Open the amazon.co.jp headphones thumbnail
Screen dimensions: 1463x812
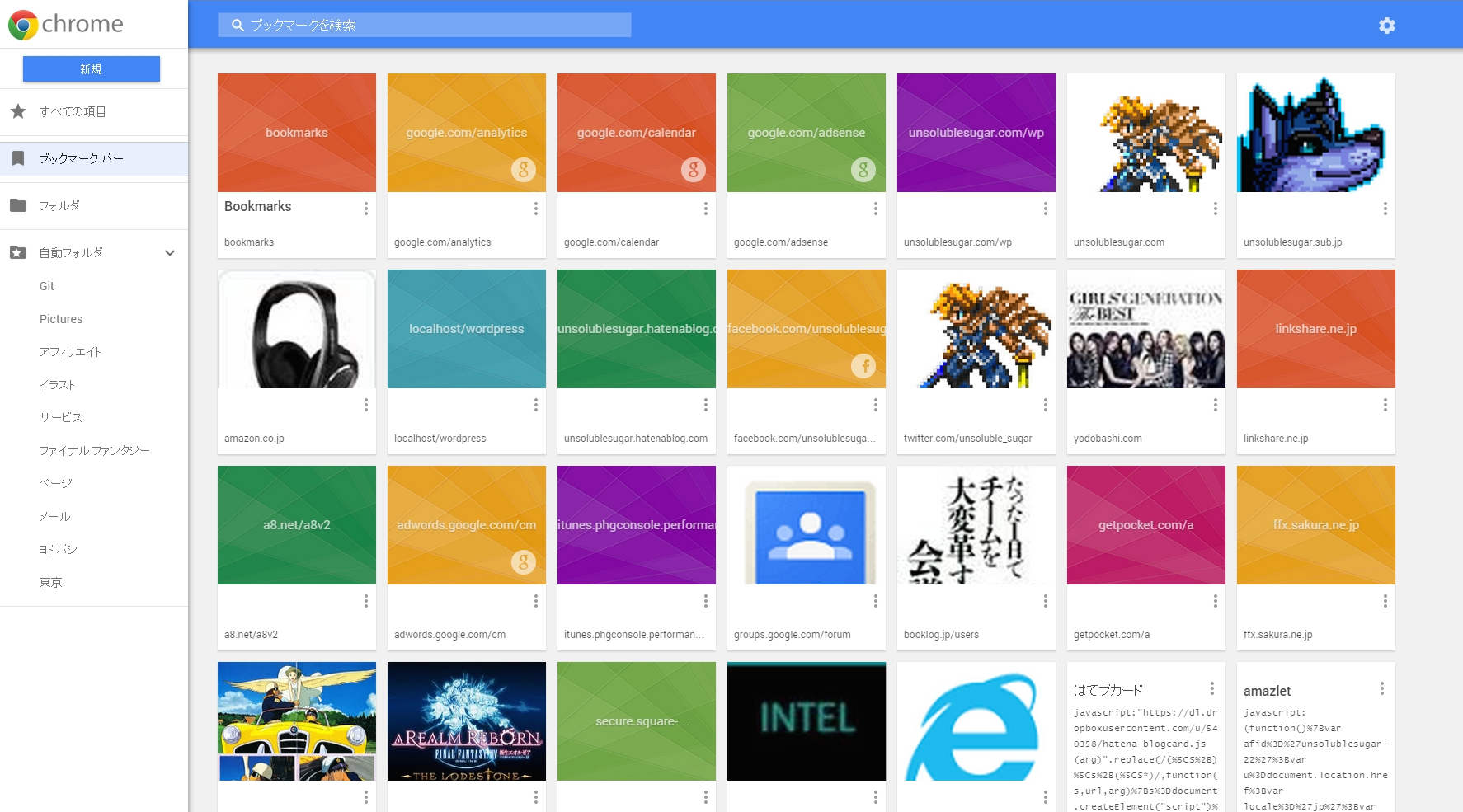(297, 329)
